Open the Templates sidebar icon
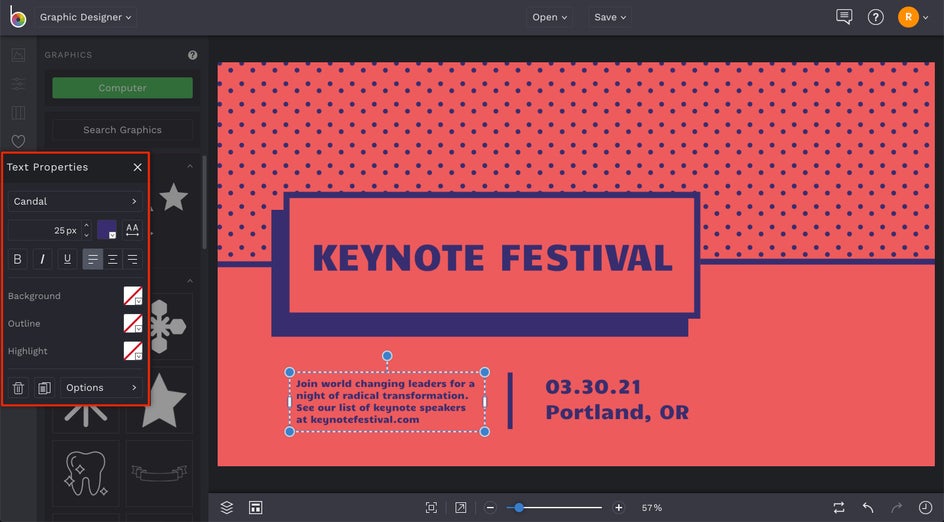 coord(18,113)
